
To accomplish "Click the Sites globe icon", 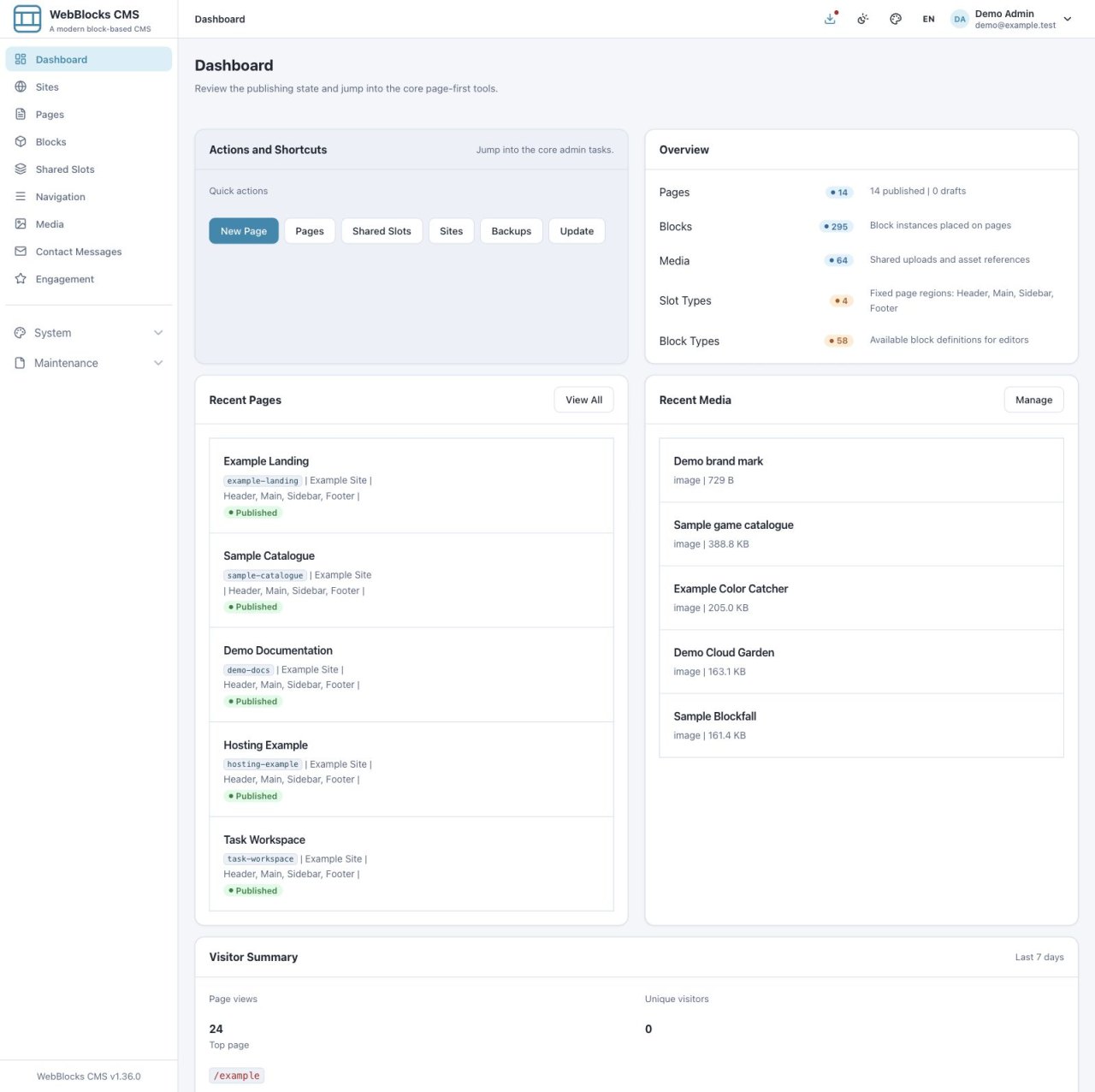I will (x=21, y=86).
